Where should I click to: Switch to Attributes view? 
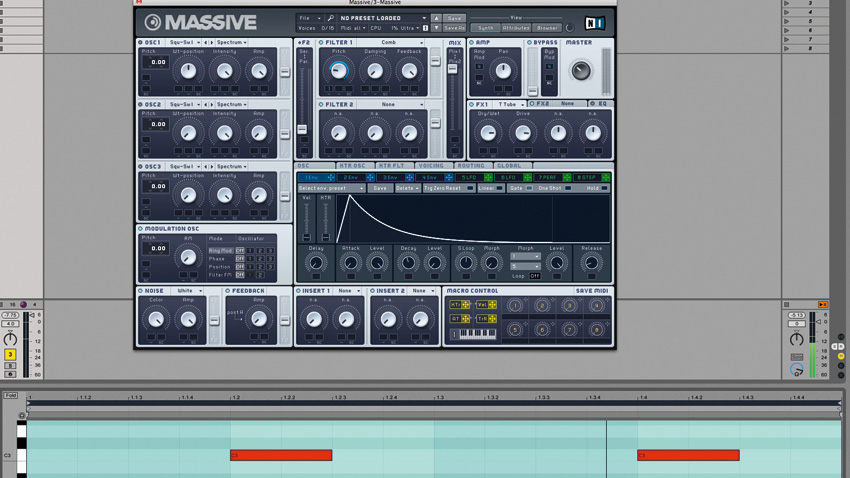coord(516,28)
